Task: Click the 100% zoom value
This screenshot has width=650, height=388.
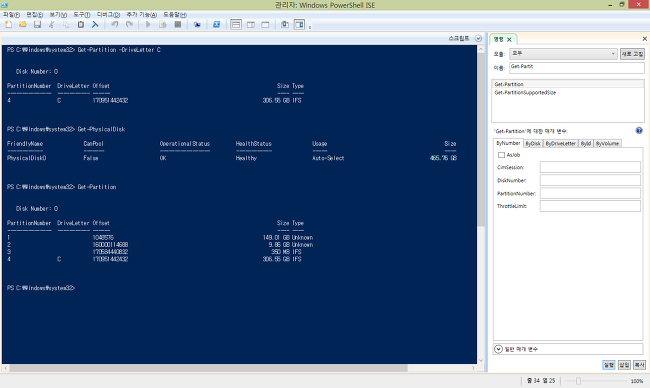Action: coord(637,381)
